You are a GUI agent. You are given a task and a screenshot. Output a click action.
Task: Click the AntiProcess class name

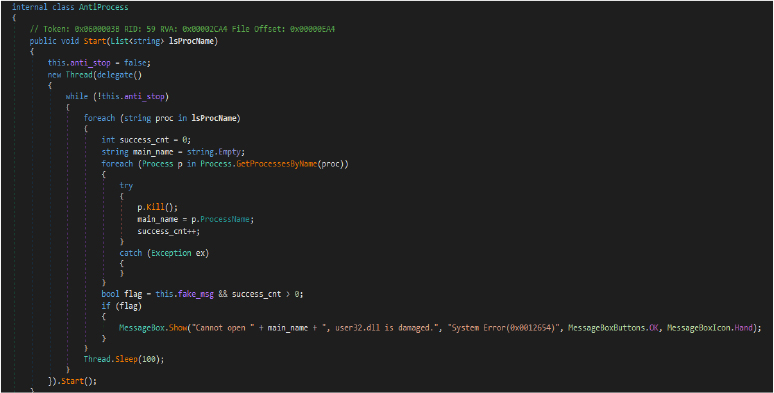coord(104,7)
